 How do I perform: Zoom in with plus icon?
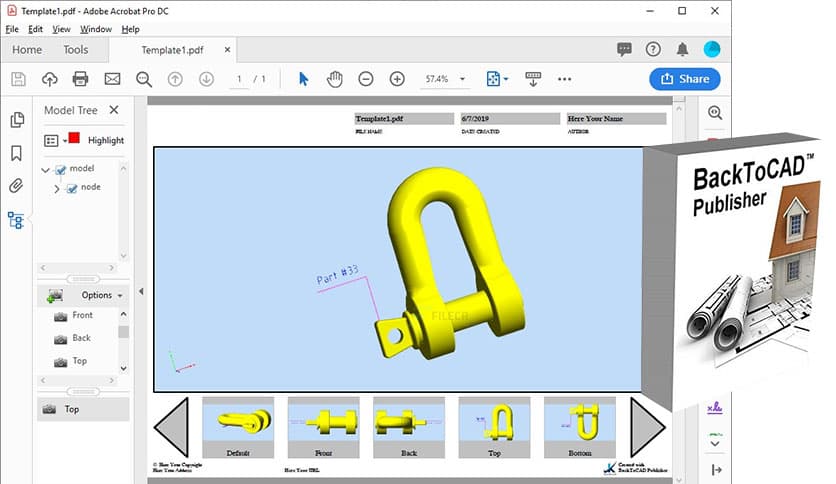point(397,79)
